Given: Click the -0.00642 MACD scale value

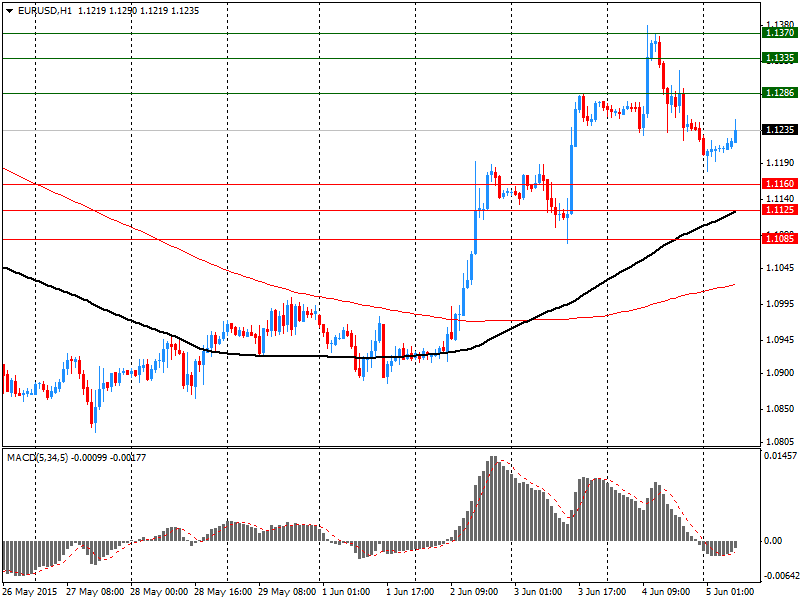Looking at the screenshot, I should [781, 576].
